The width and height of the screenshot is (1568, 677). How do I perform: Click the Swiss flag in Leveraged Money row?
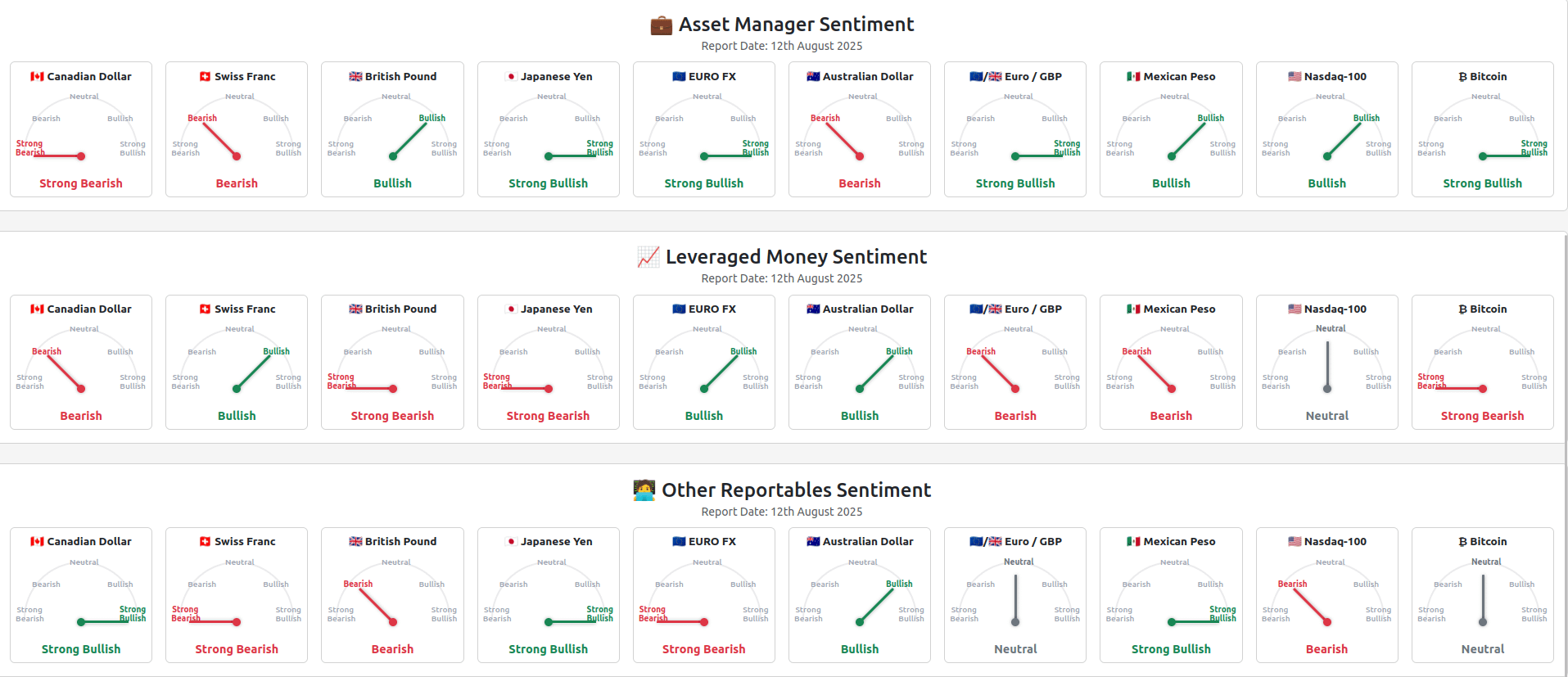[205, 309]
